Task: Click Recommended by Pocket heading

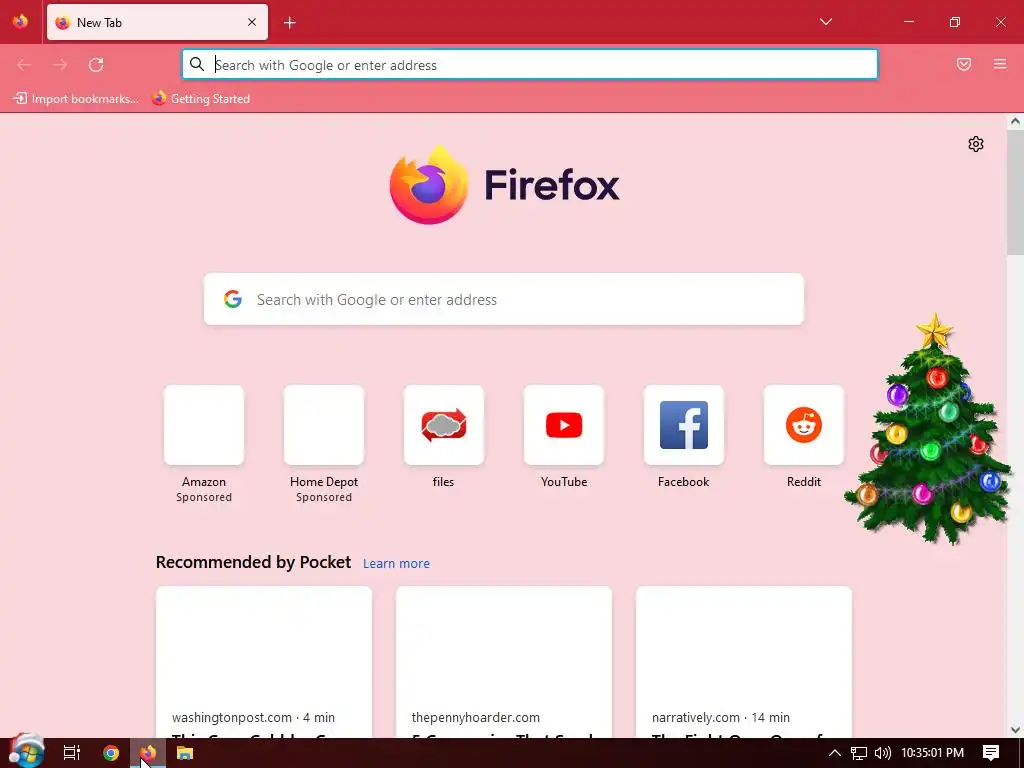Action: [x=253, y=562]
